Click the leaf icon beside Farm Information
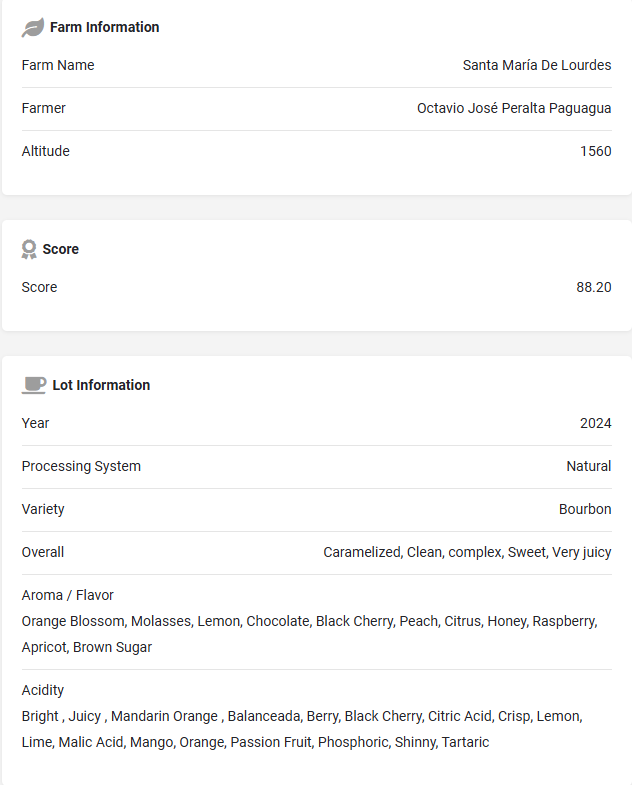 (x=33, y=28)
